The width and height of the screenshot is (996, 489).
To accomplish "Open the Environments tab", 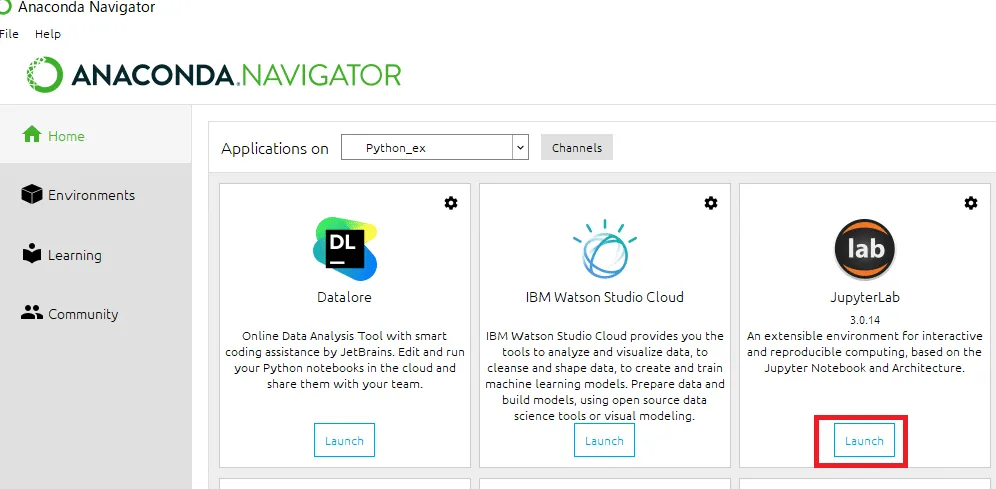I will click(x=95, y=195).
